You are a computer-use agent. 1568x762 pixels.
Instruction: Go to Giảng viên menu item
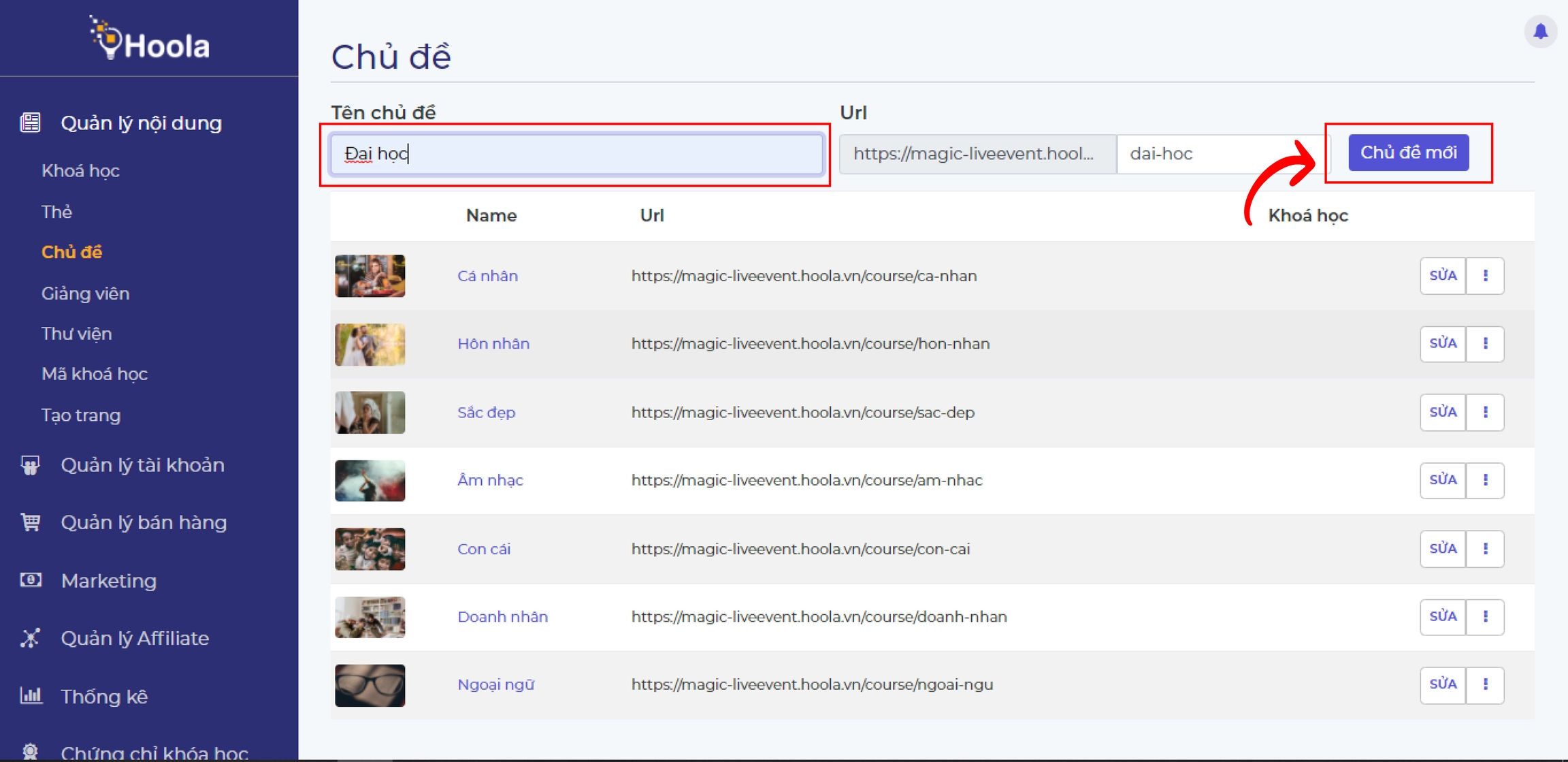85,293
